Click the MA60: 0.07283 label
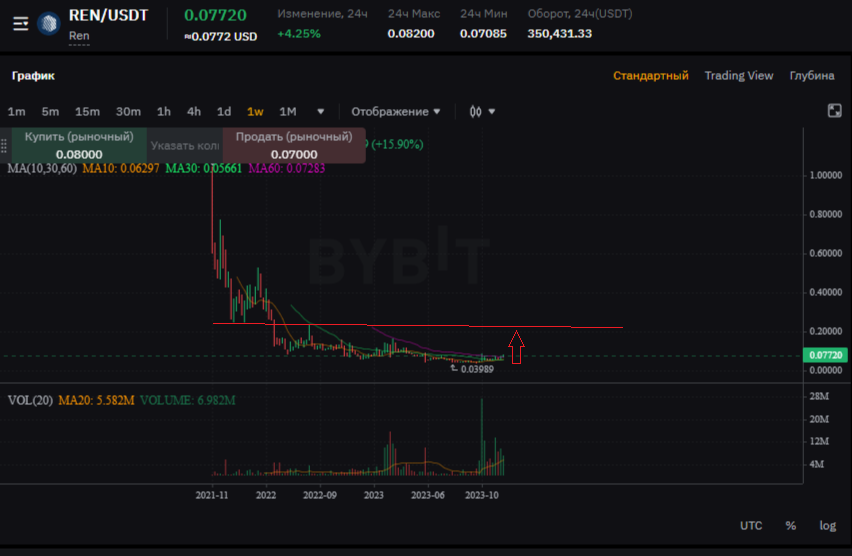 [x=286, y=168]
